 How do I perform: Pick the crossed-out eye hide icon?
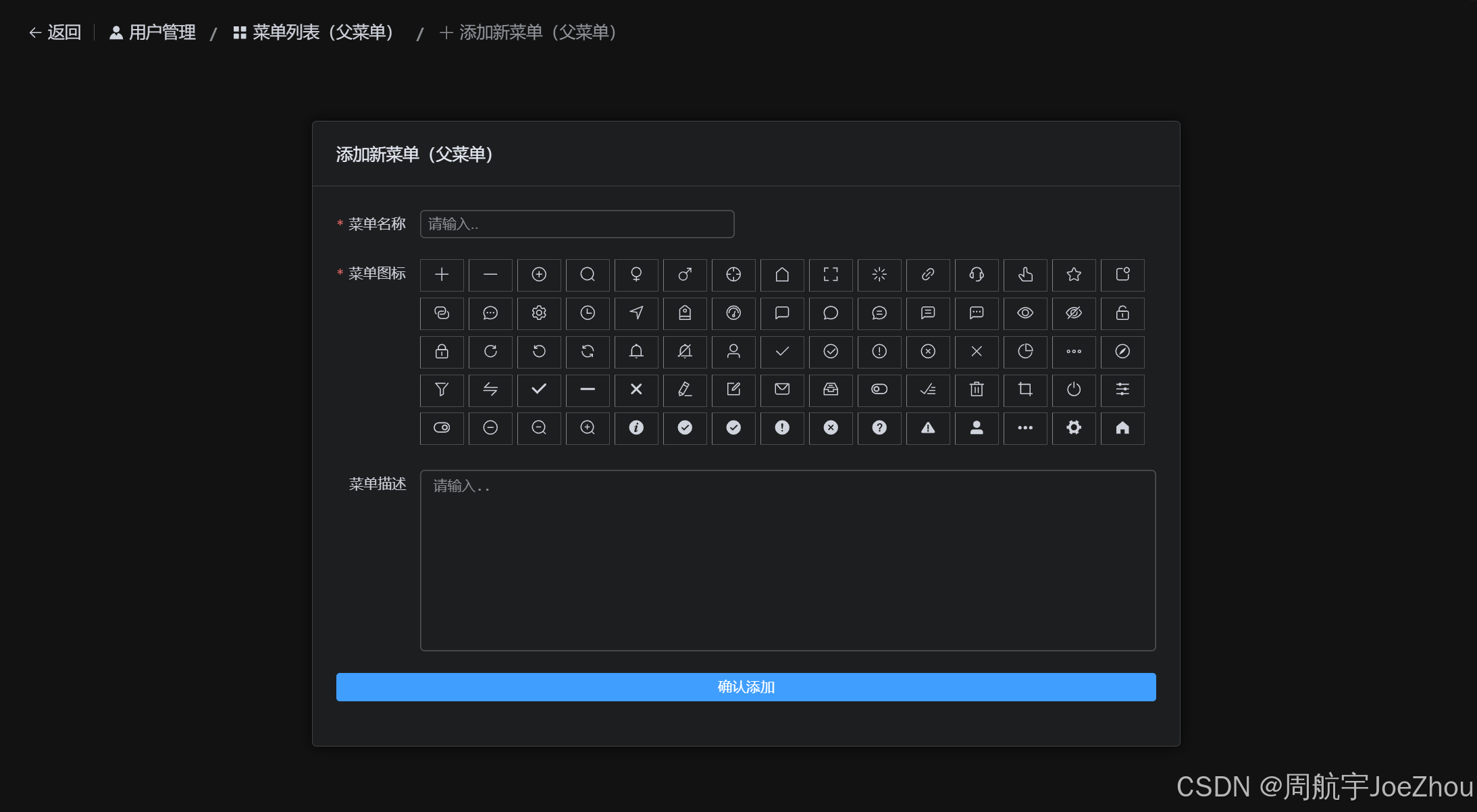[1074, 313]
